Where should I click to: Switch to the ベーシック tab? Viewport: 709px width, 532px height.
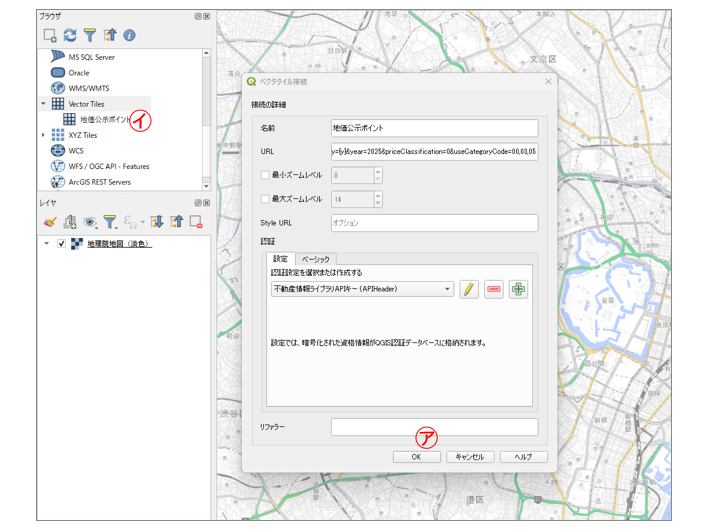(316, 259)
